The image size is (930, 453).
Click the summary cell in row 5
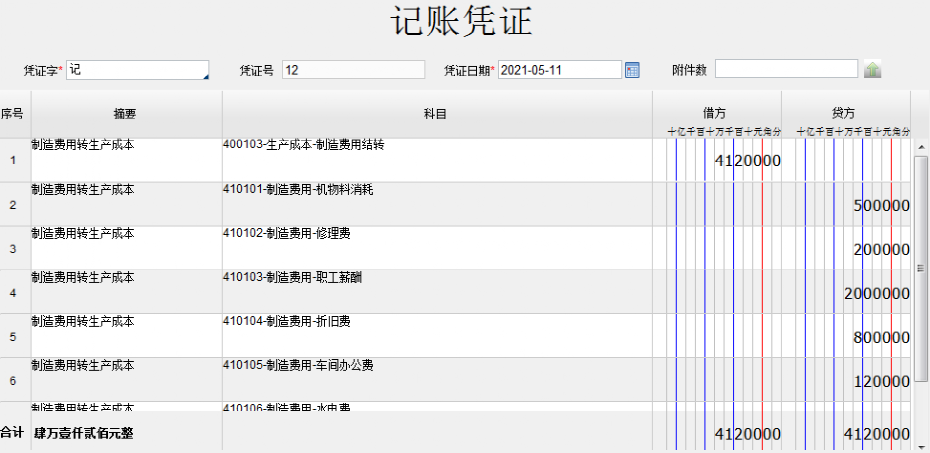coord(126,336)
